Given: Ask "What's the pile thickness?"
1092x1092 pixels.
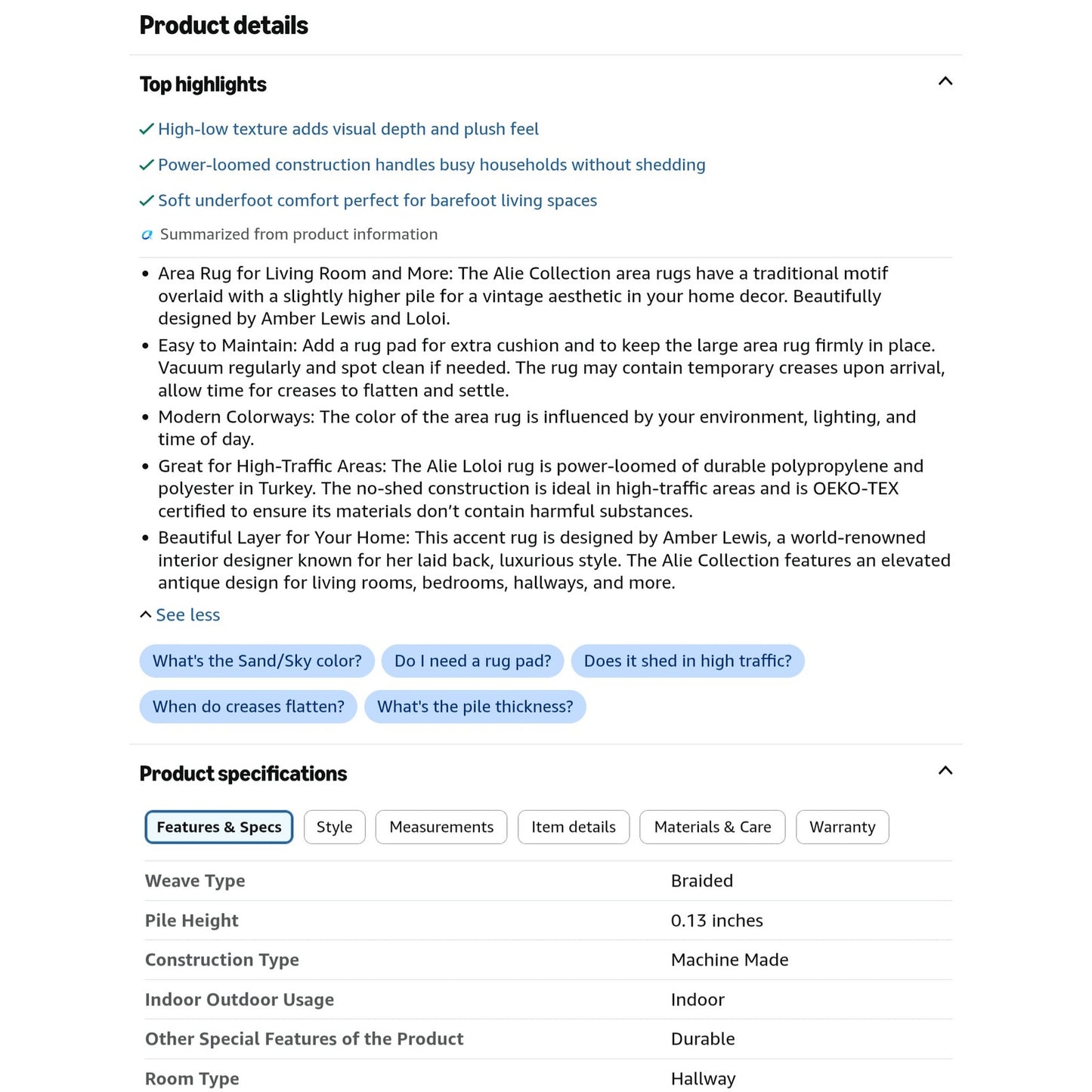Looking at the screenshot, I should click(x=475, y=707).
